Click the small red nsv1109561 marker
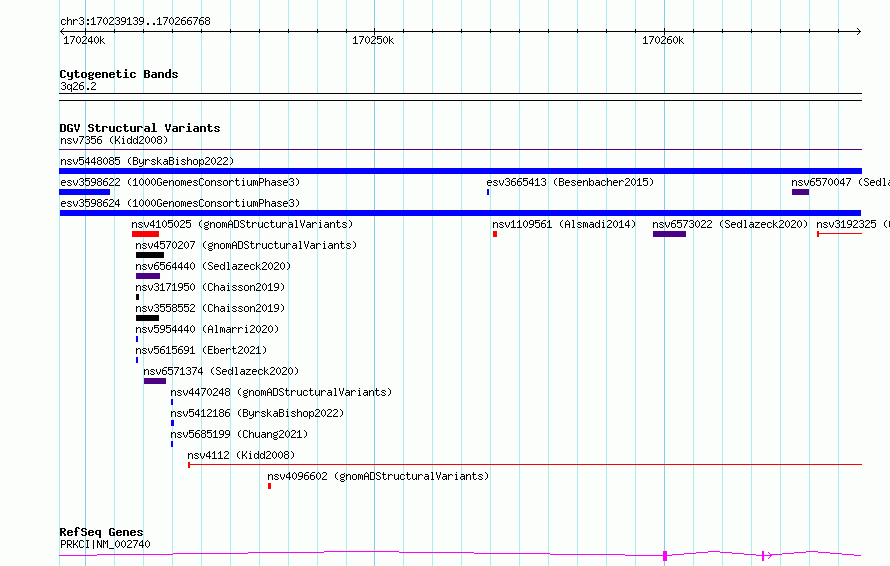 495,234
